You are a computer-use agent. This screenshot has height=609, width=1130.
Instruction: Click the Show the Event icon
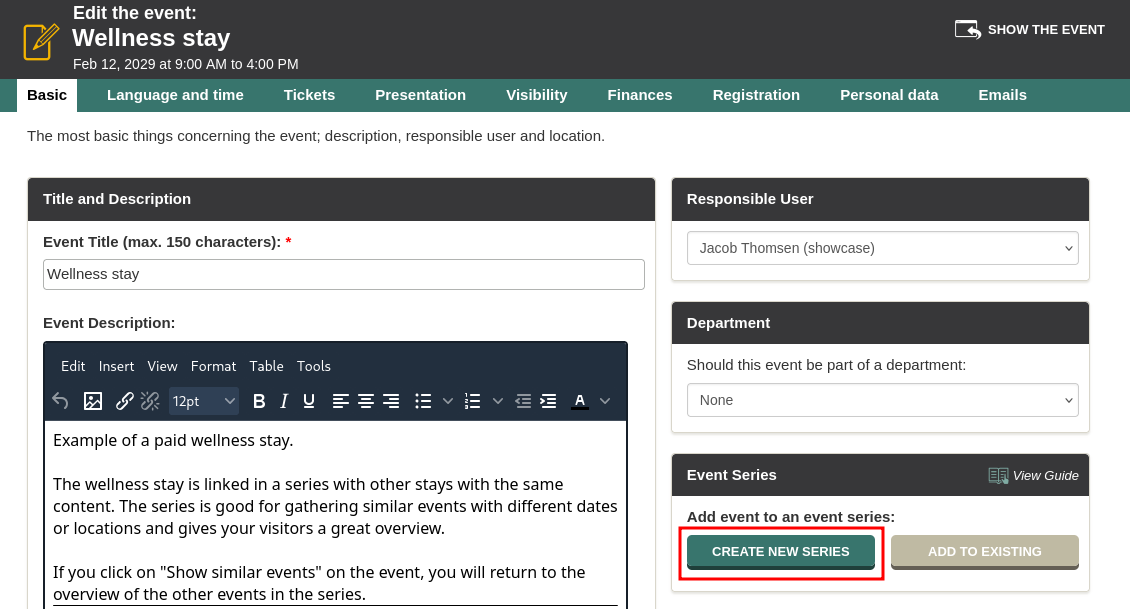point(967,29)
